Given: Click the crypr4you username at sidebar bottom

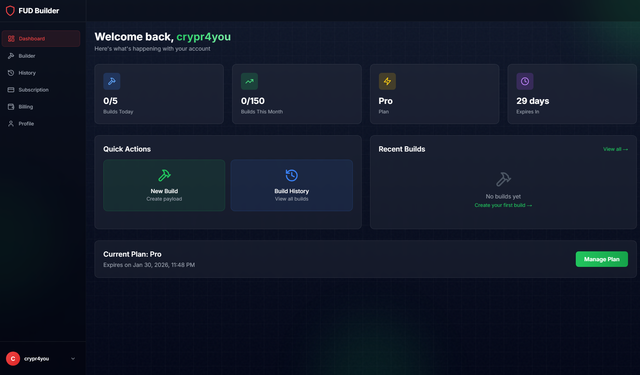Looking at the screenshot, I should (36, 359).
